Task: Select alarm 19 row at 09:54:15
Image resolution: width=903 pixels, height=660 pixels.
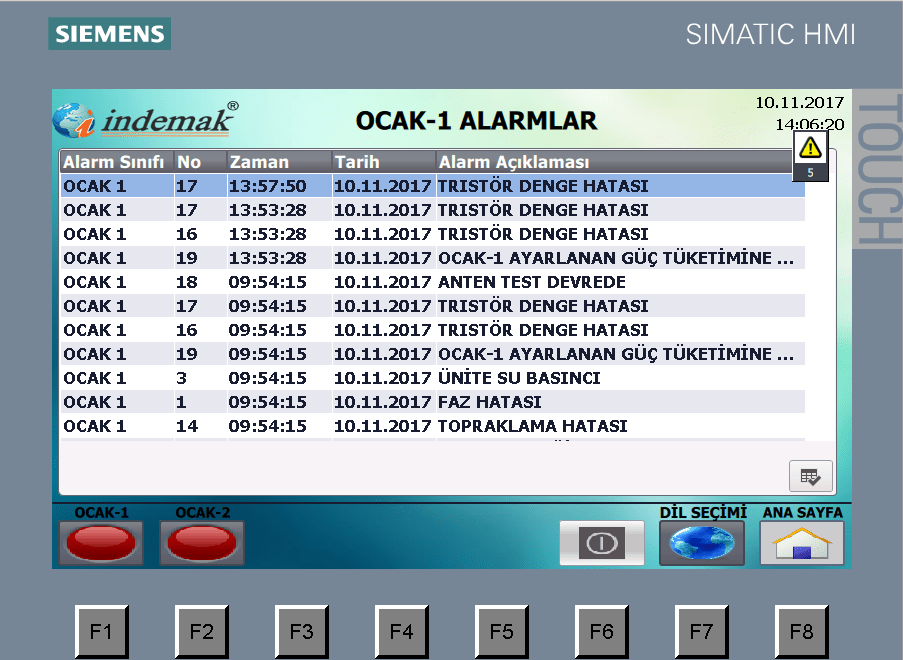Action: pyautogui.click(x=432, y=354)
